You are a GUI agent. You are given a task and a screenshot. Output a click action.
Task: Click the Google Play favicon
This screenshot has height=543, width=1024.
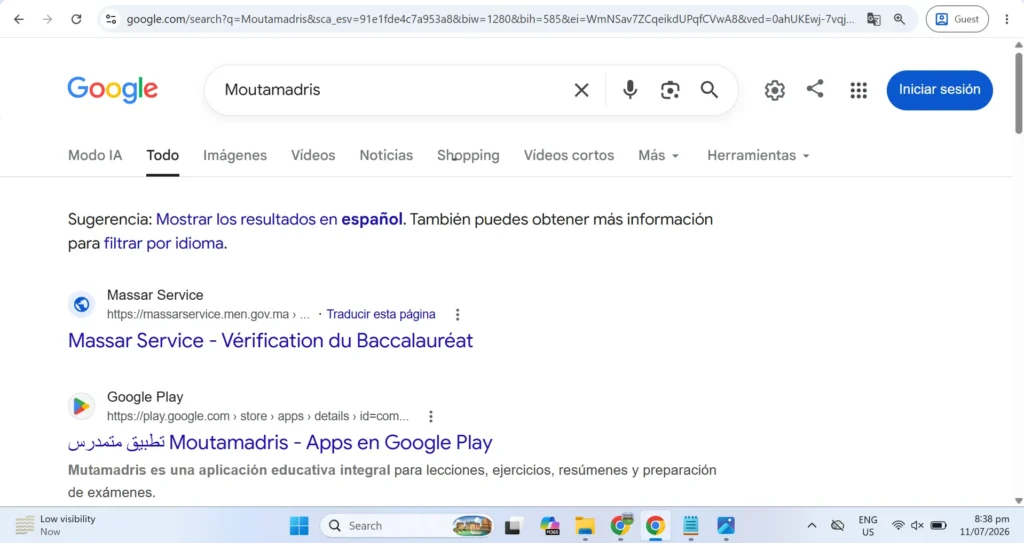82,406
